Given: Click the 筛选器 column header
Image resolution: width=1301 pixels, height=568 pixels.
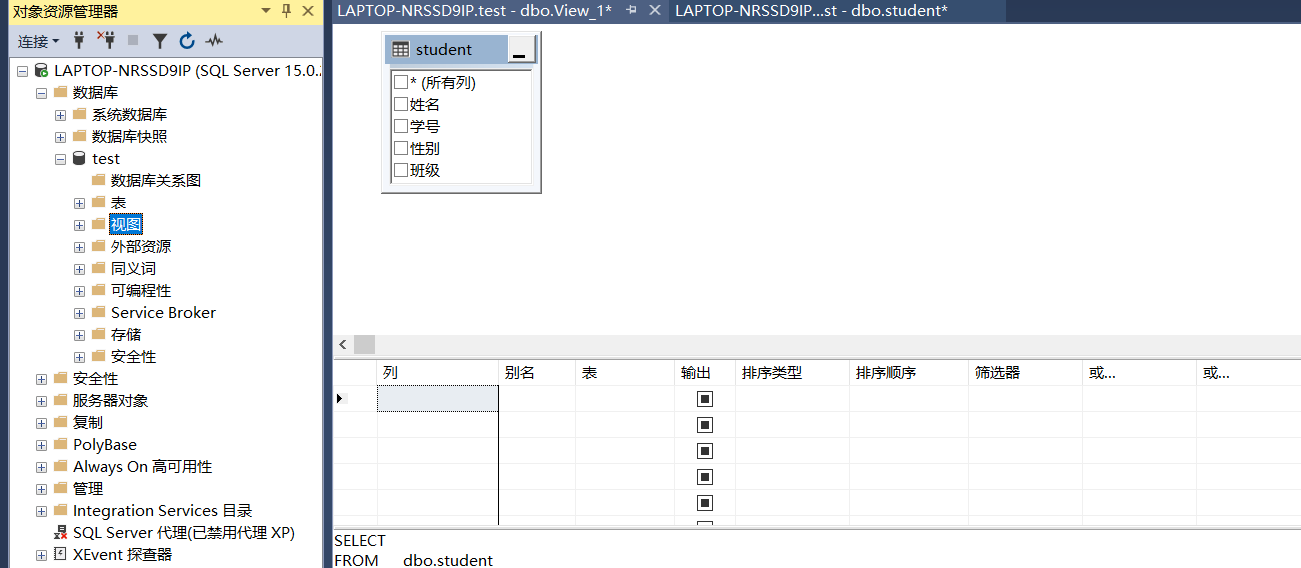Looking at the screenshot, I should pos(1025,373).
